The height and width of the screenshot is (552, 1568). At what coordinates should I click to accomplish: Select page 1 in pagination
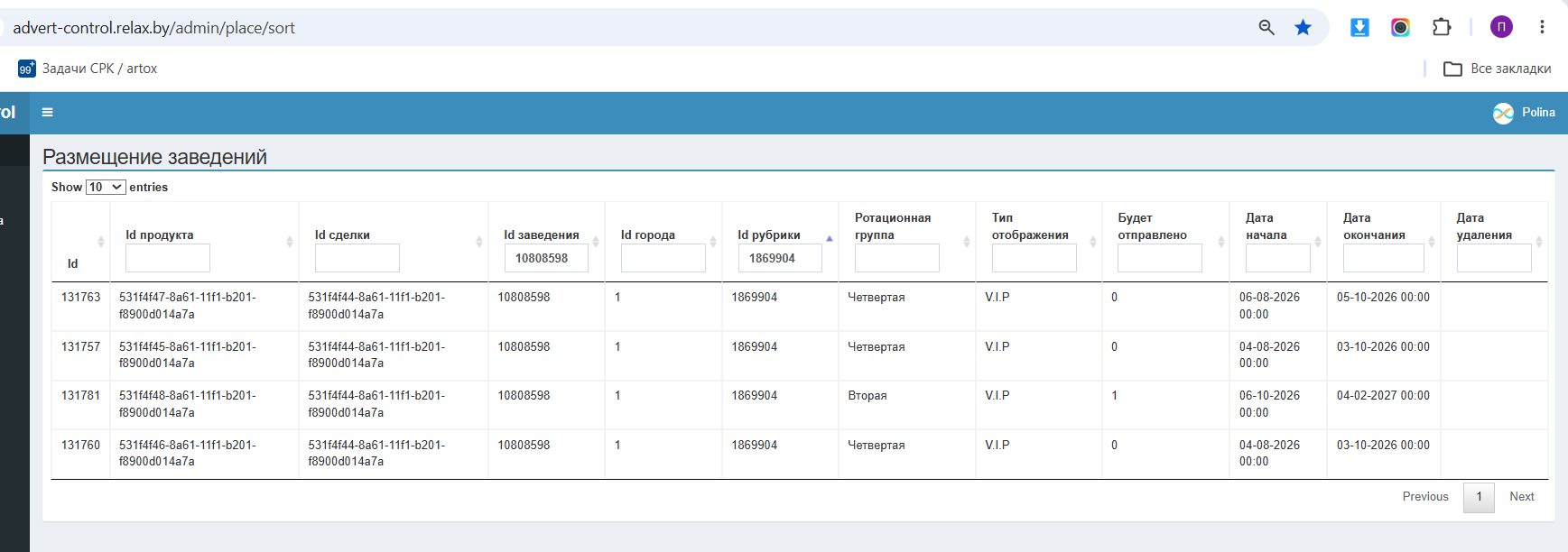coord(1479,497)
